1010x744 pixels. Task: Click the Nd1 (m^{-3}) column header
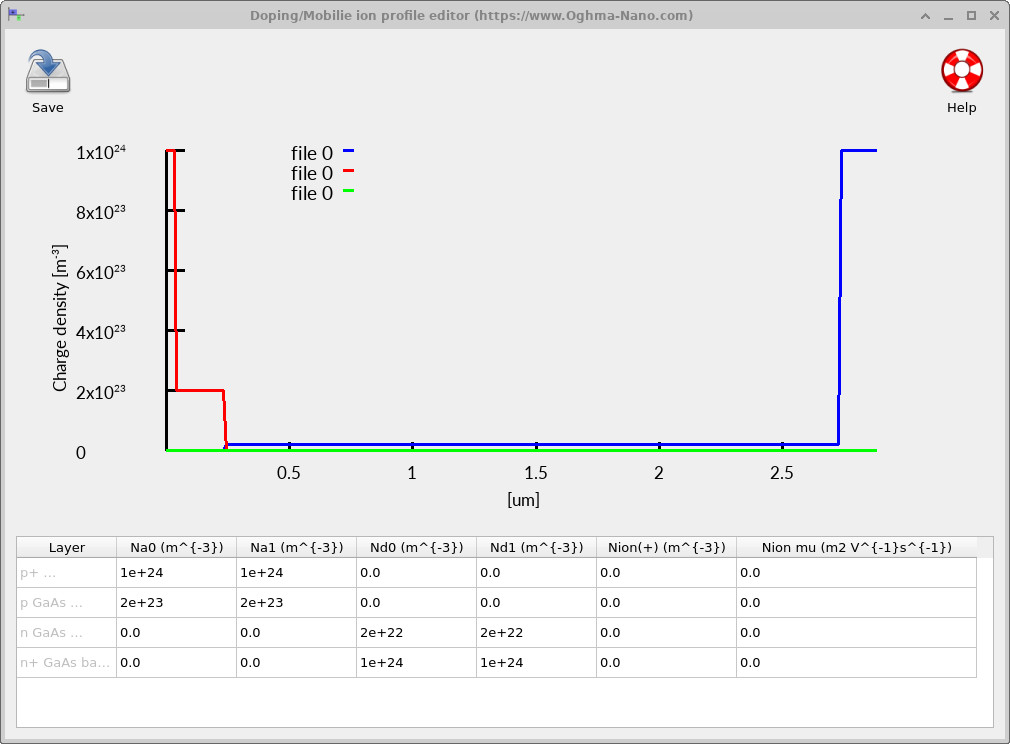coord(536,548)
